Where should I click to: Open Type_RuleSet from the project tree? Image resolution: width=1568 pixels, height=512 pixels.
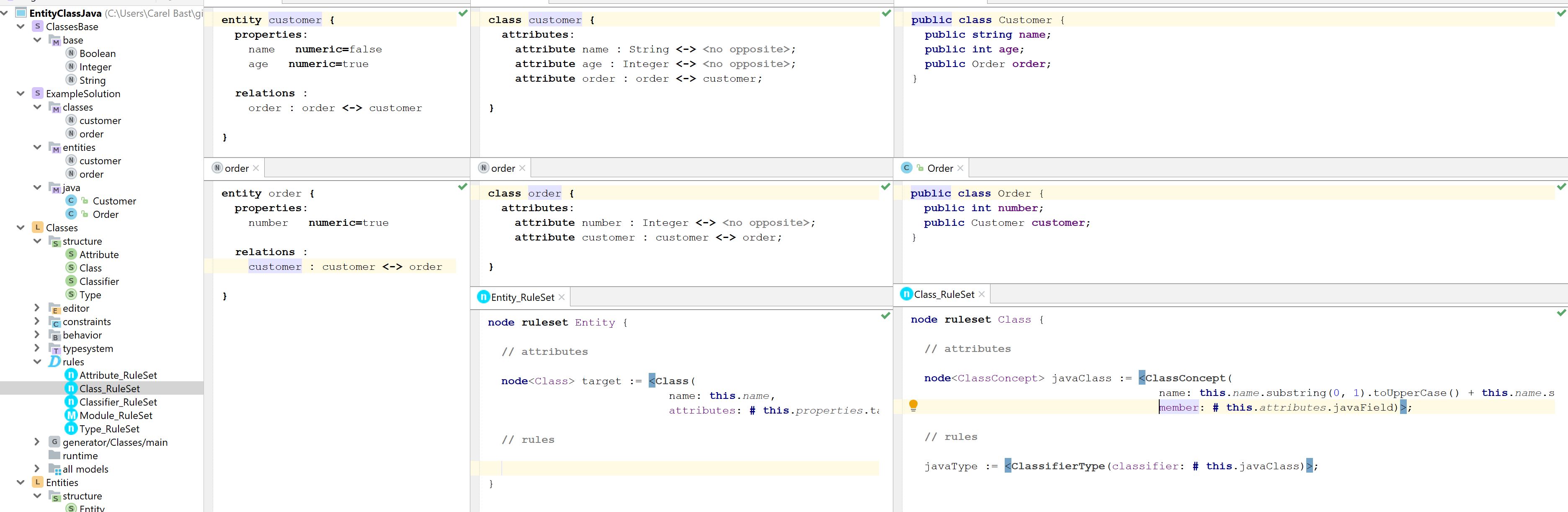(109, 429)
